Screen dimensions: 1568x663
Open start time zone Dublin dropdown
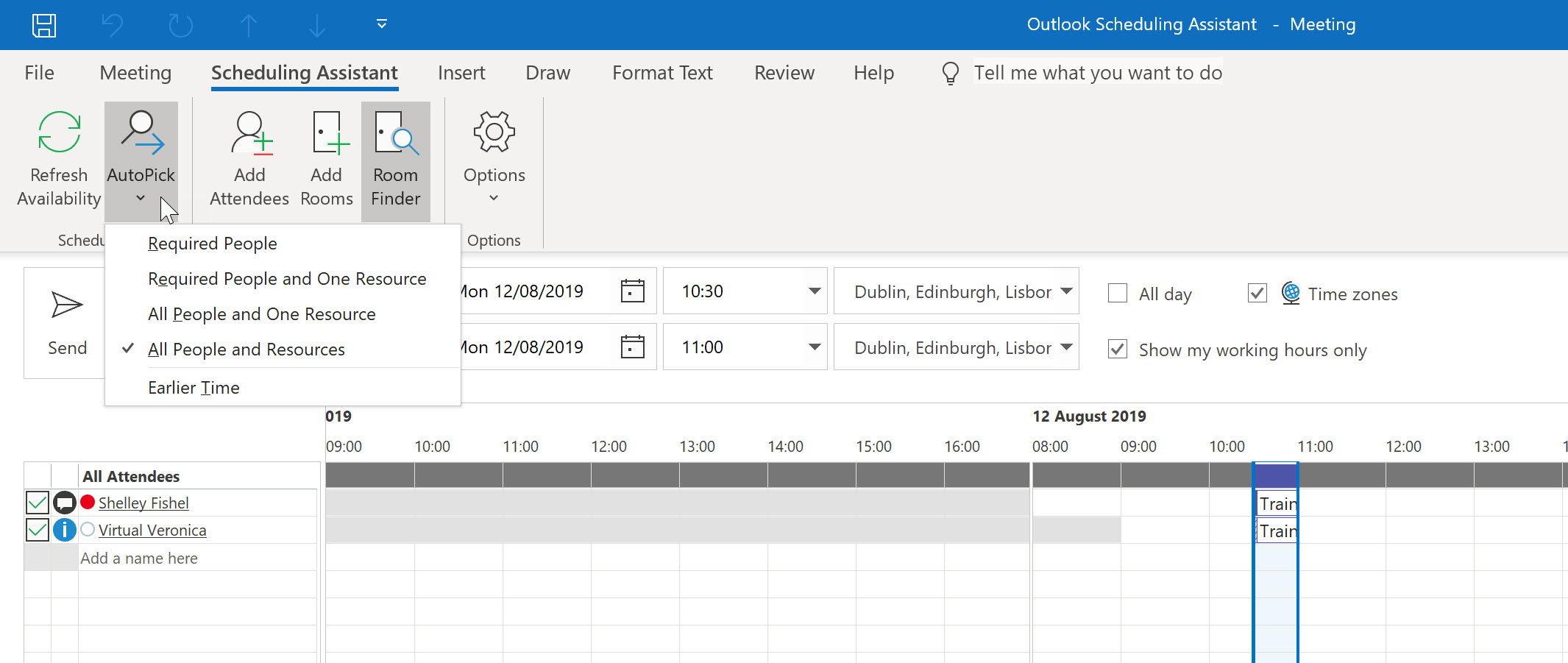pos(1066,291)
